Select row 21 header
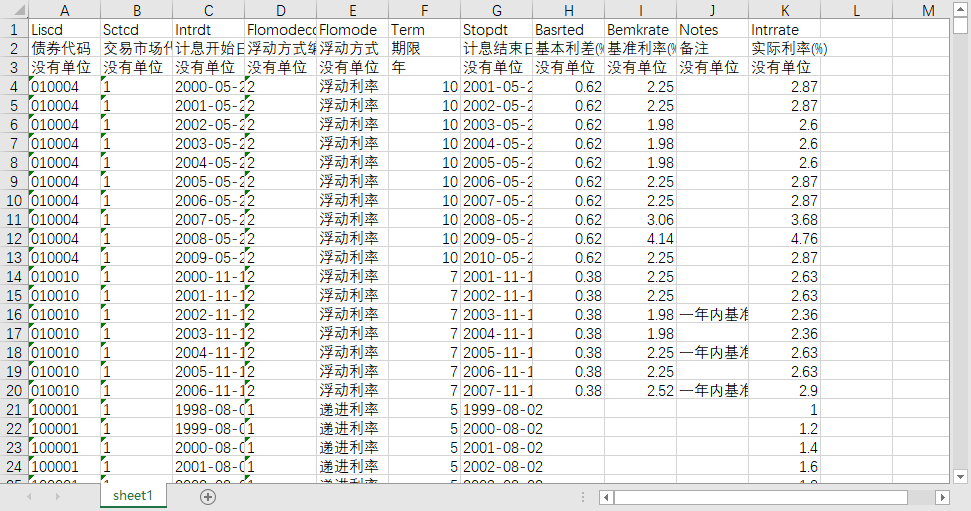Viewport: 971px width, 511px height. pyautogui.click(x=14, y=409)
